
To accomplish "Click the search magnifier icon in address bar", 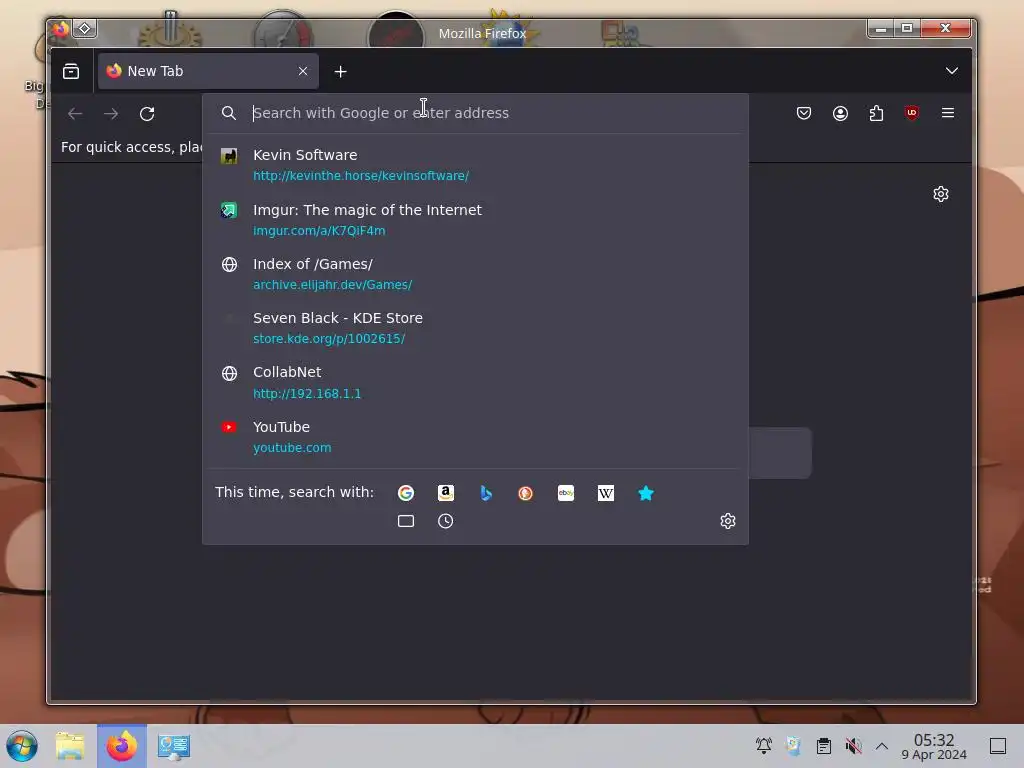I will (x=229, y=113).
